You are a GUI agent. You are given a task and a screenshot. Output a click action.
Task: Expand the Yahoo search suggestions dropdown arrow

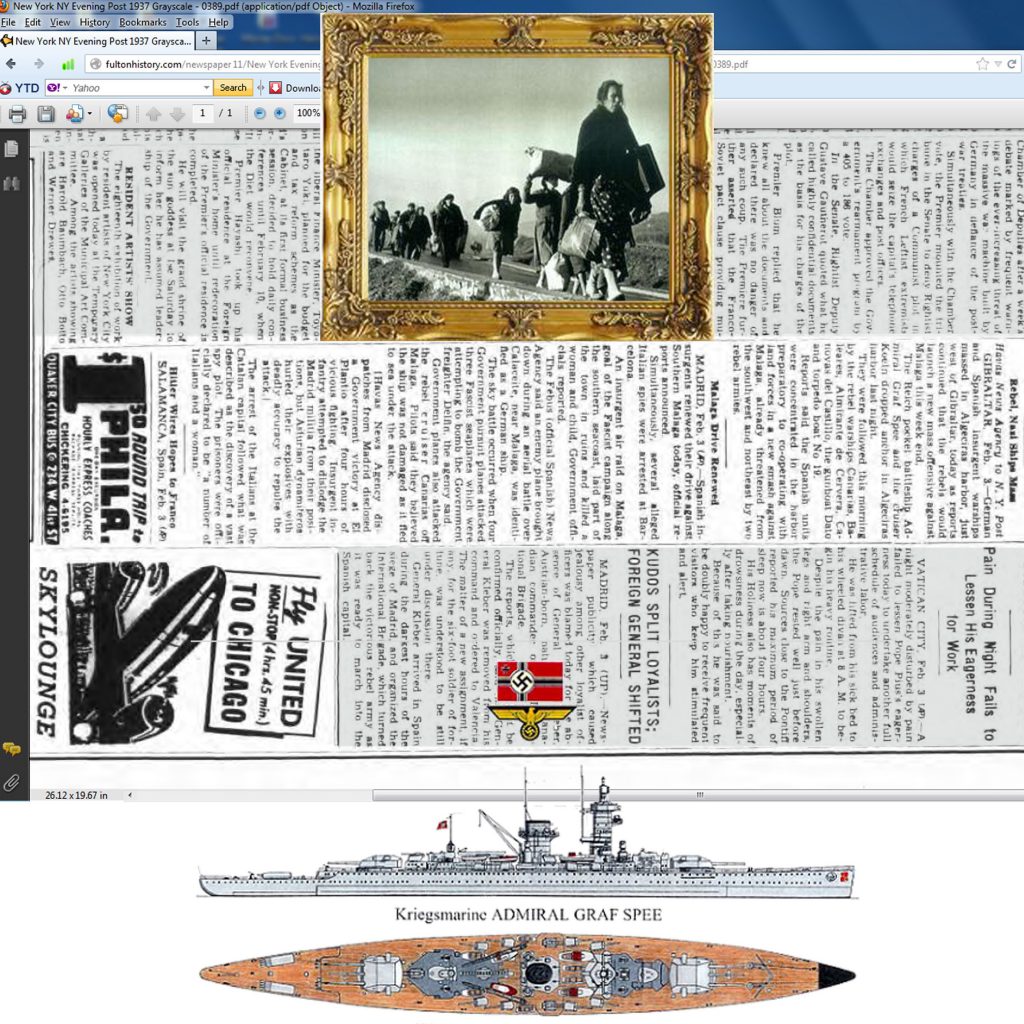206,88
